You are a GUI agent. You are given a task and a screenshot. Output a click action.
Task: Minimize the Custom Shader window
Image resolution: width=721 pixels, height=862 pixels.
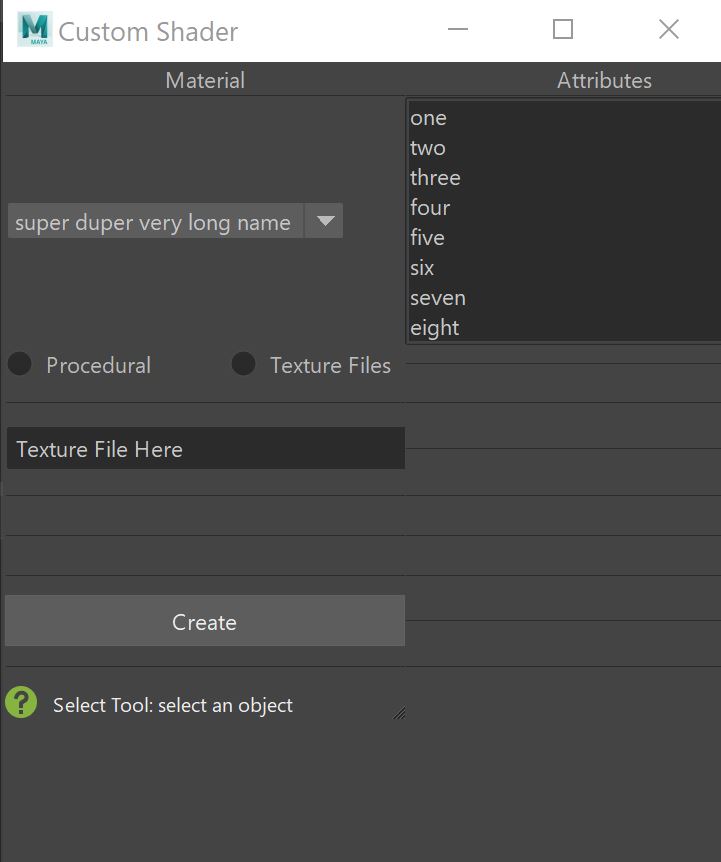pyautogui.click(x=458, y=30)
